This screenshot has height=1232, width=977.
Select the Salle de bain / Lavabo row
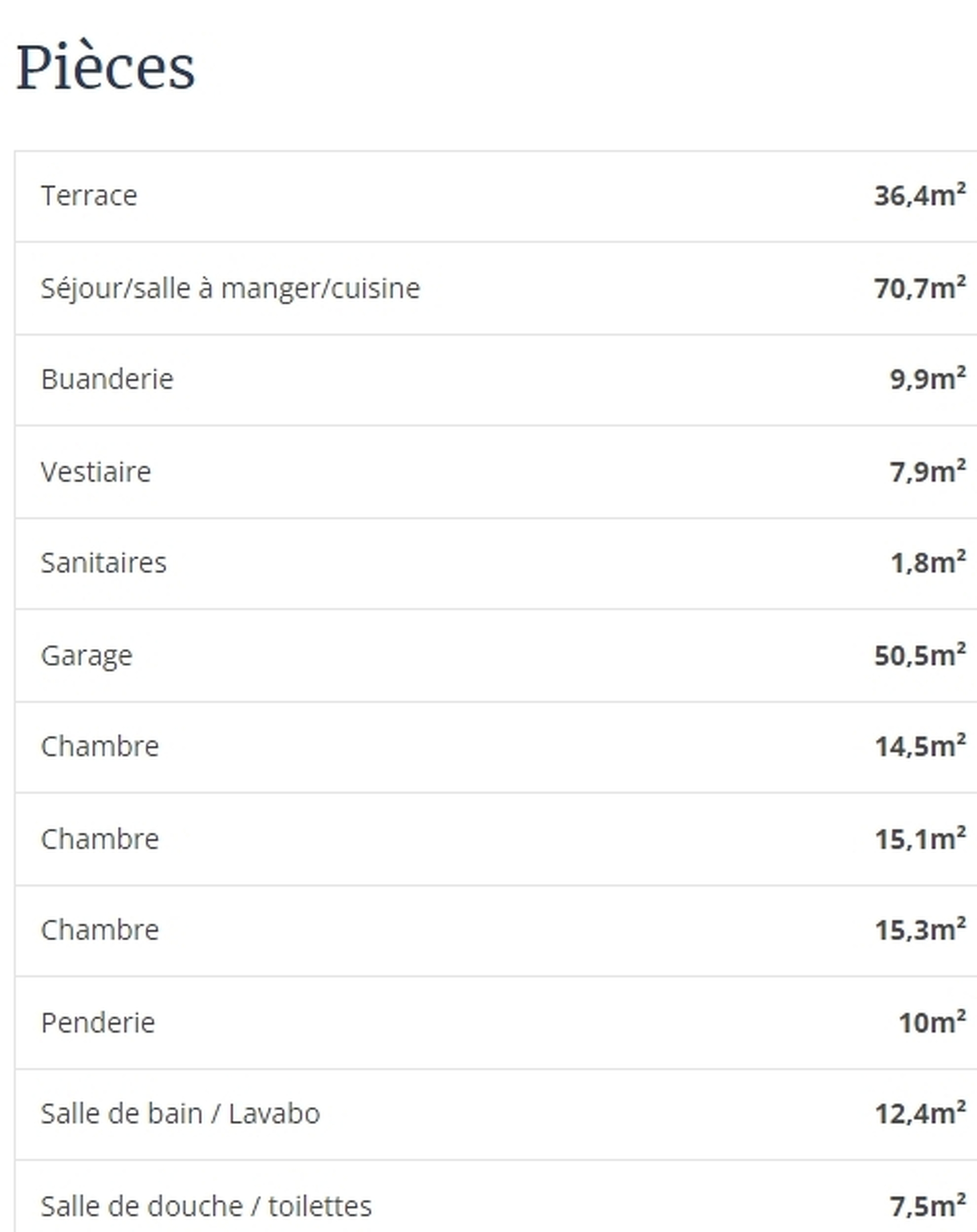(x=496, y=1114)
